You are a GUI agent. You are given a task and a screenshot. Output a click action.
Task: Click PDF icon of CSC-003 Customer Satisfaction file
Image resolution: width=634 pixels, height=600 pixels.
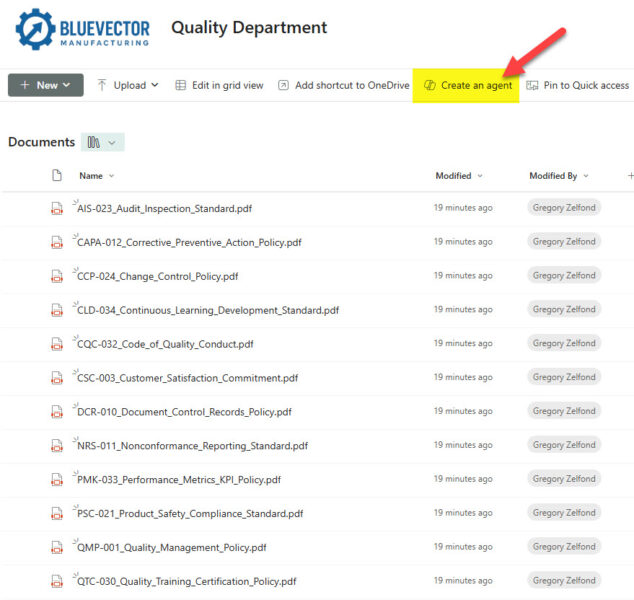click(57, 378)
